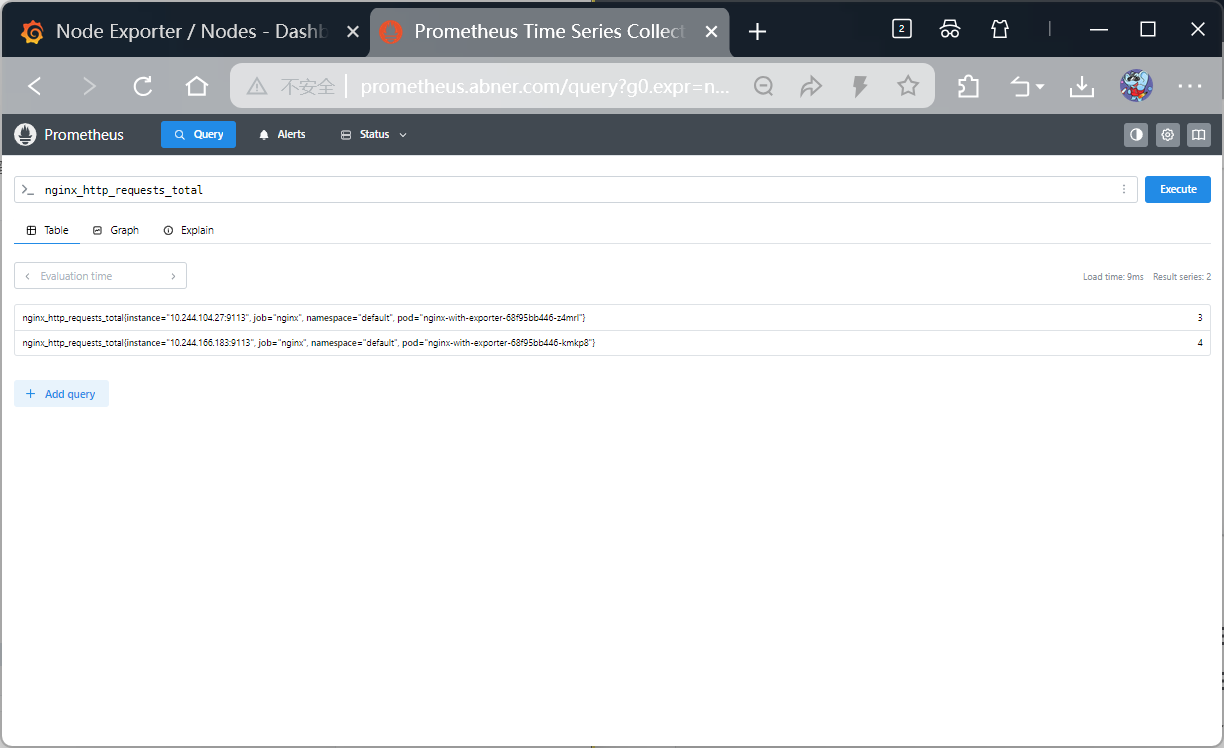Toggle the light/dark theme icon
This screenshot has height=748, width=1224.
(x=1136, y=134)
